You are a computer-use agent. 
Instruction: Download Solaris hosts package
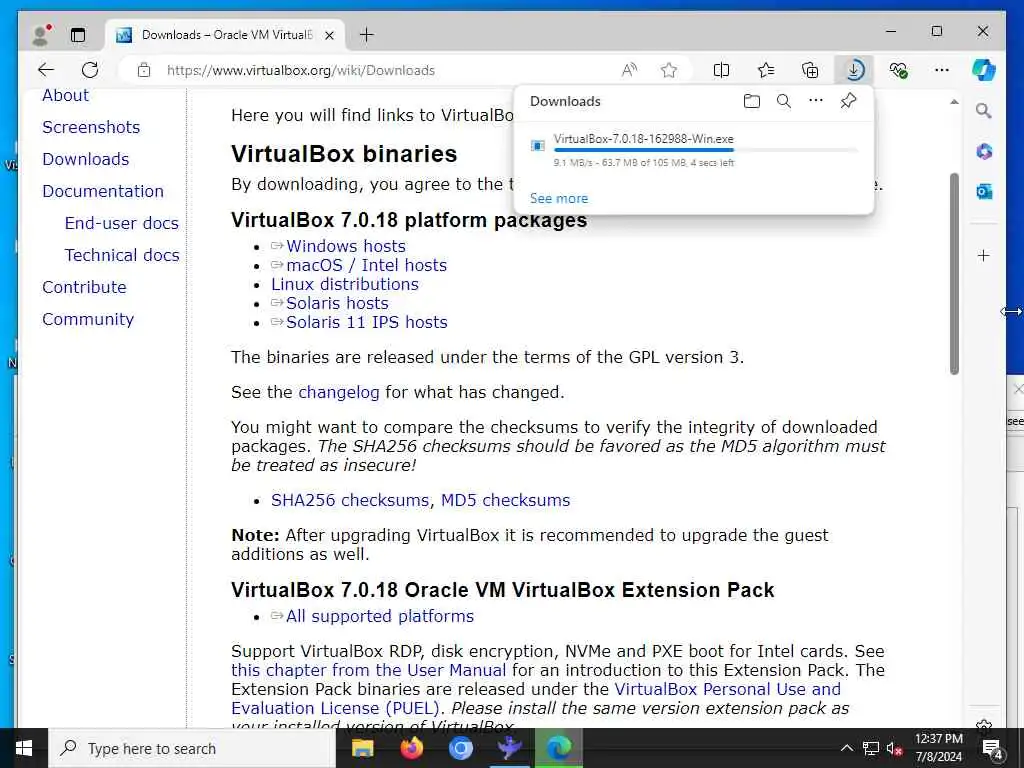pos(337,303)
